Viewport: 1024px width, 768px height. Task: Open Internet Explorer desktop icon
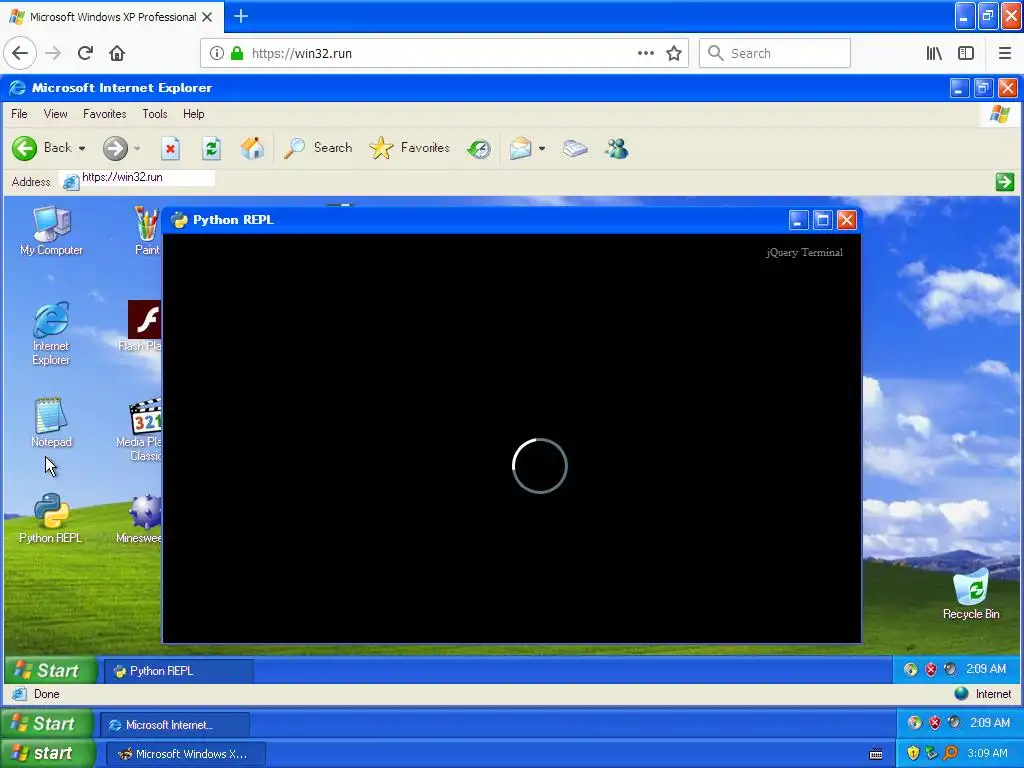pyautogui.click(x=51, y=333)
